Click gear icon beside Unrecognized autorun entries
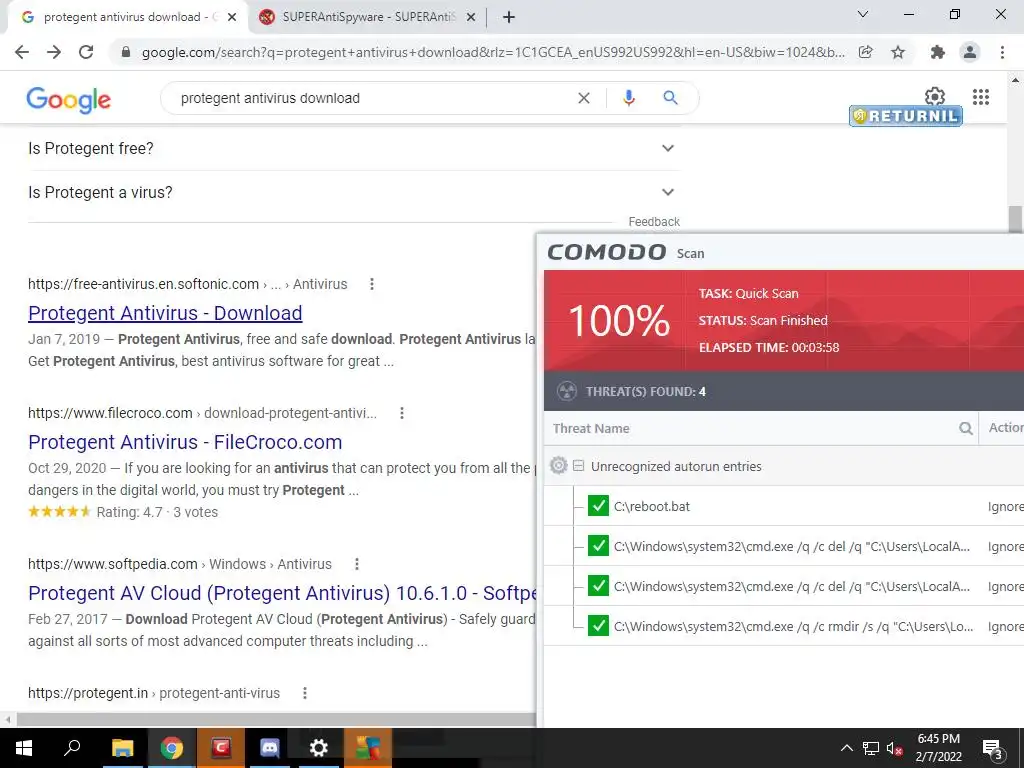 click(x=558, y=466)
